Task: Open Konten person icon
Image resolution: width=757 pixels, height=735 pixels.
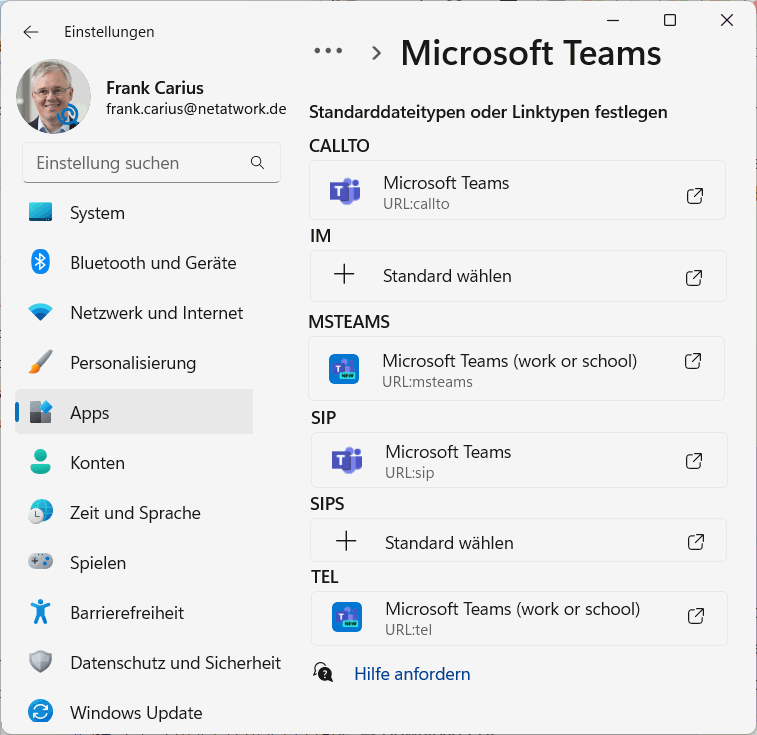Action: pyautogui.click(x=41, y=462)
